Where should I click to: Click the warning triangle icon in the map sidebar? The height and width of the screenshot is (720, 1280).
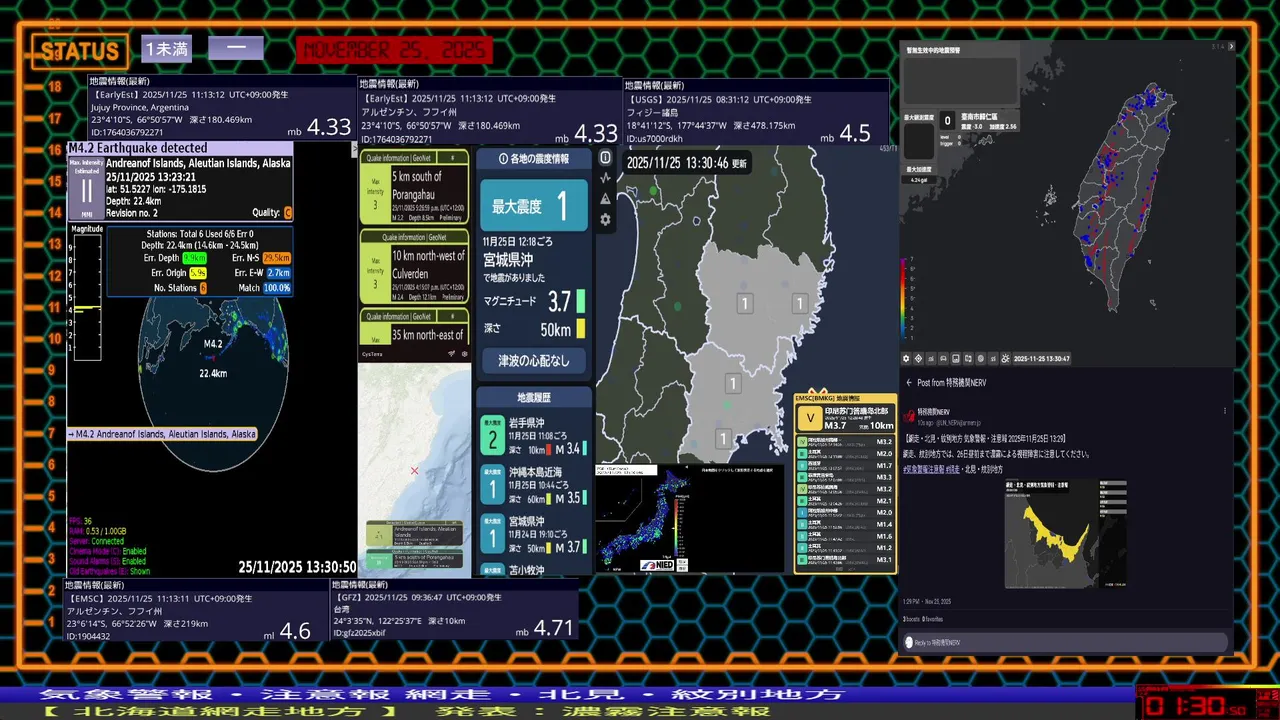pyautogui.click(x=605, y=199)
